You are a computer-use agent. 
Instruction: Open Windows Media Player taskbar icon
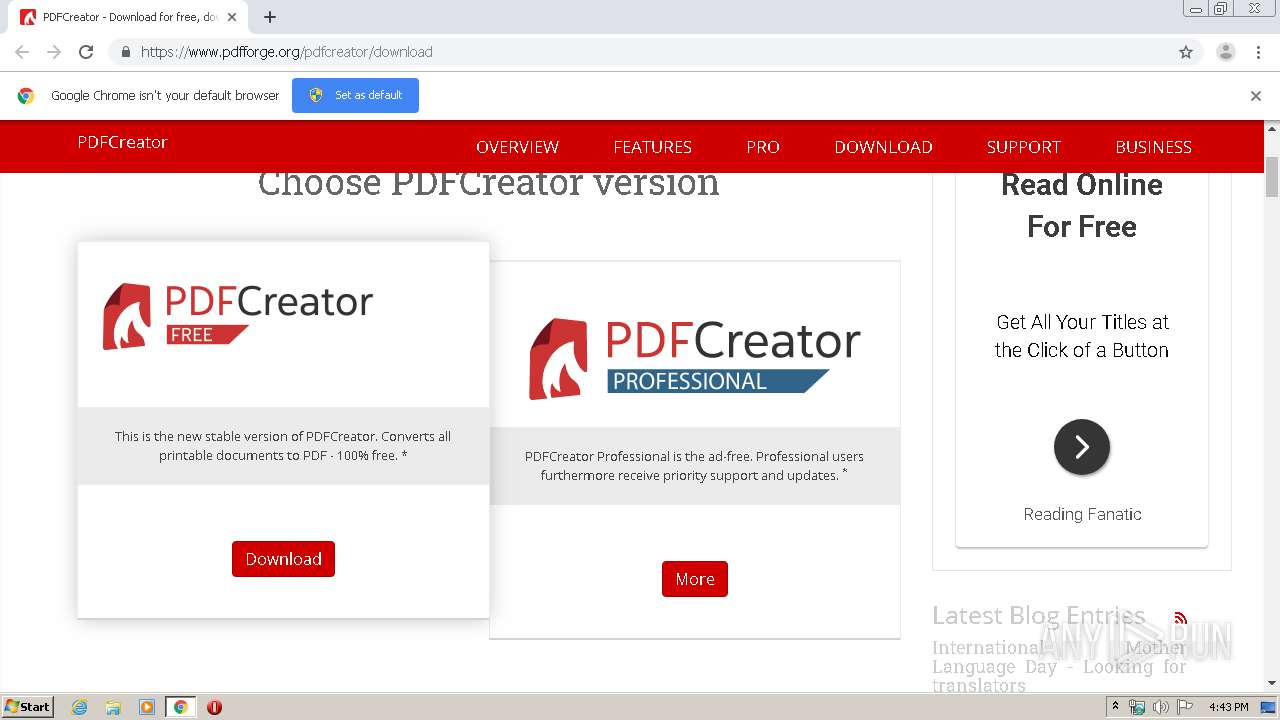tap(147, 707)
